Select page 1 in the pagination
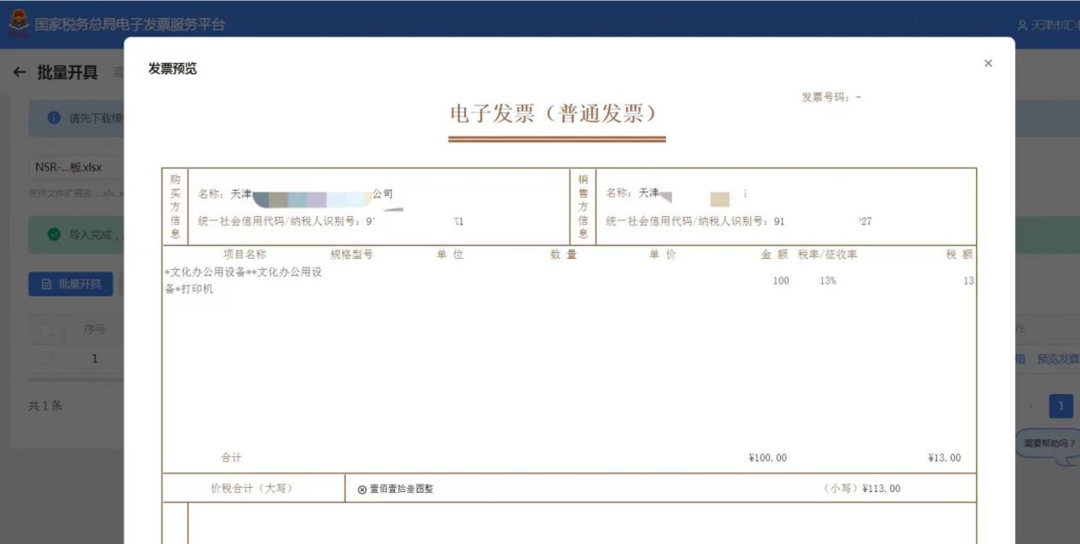The height and width of the screenshot is (544, 1080). [x=1060, y=406]
